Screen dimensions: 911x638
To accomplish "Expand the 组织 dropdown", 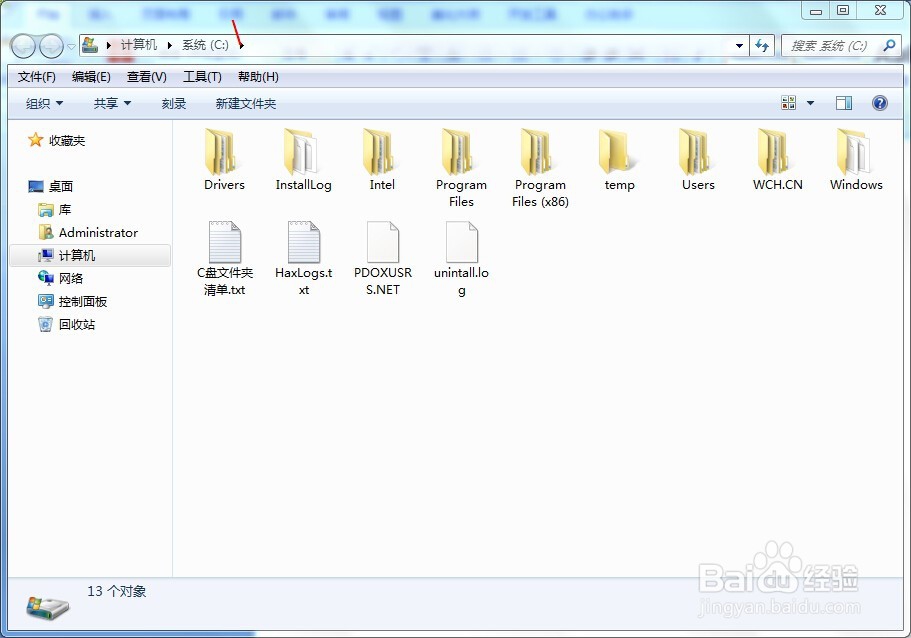I will (x=42, y=103).
